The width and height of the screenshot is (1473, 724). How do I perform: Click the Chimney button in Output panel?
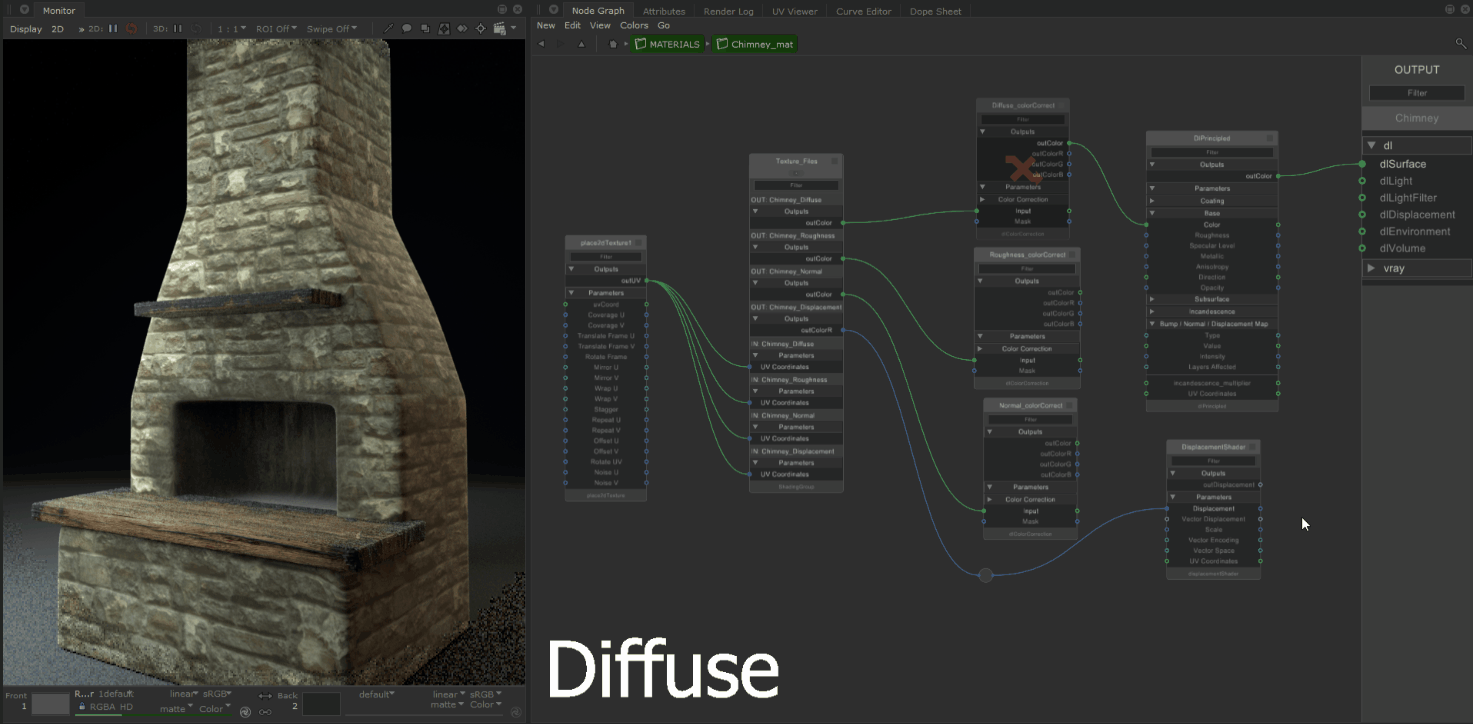(1416, 118)
